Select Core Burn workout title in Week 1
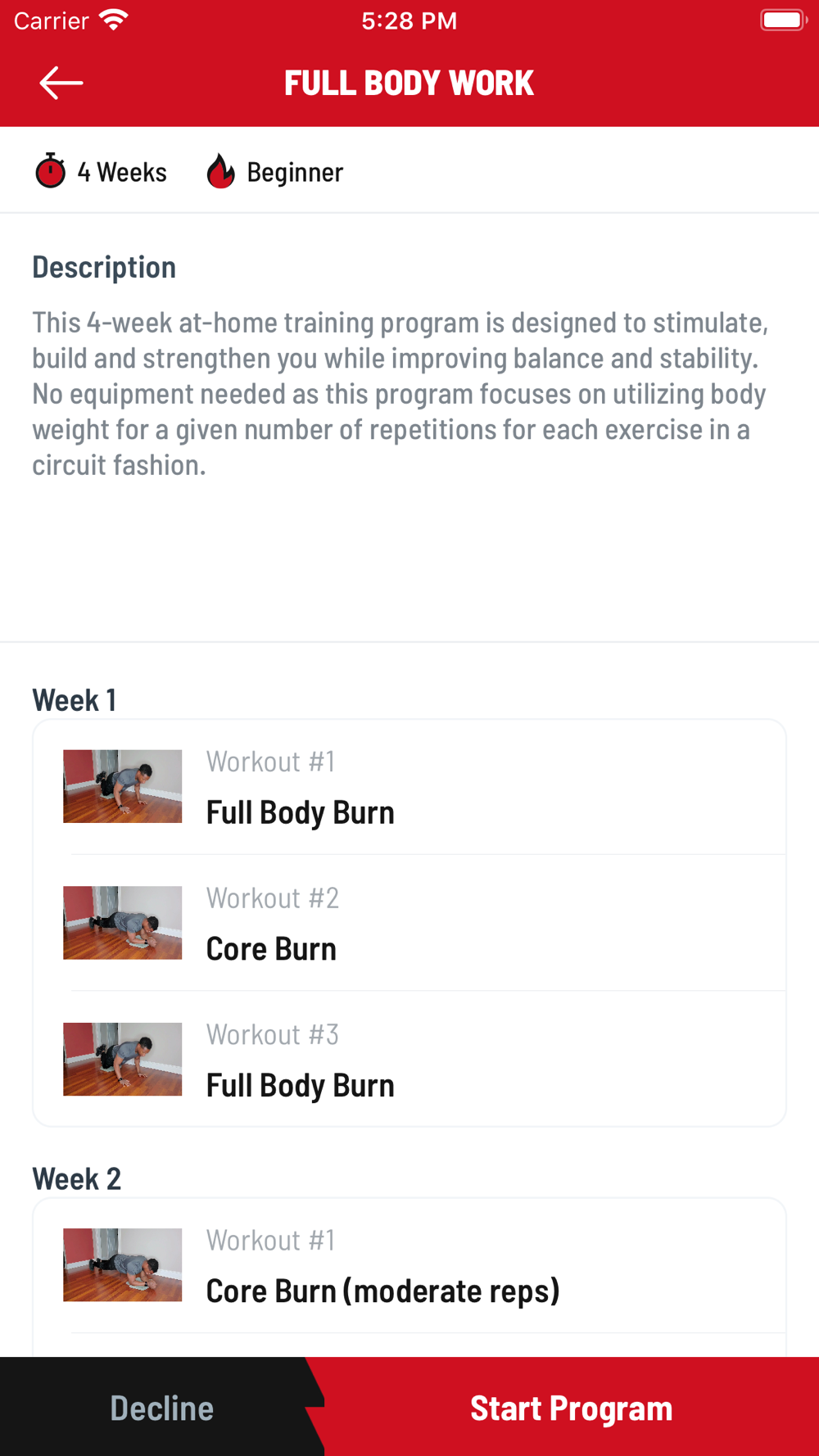Image resolution: width=819 pixels, height=1456 pixels. coord(271,948)
